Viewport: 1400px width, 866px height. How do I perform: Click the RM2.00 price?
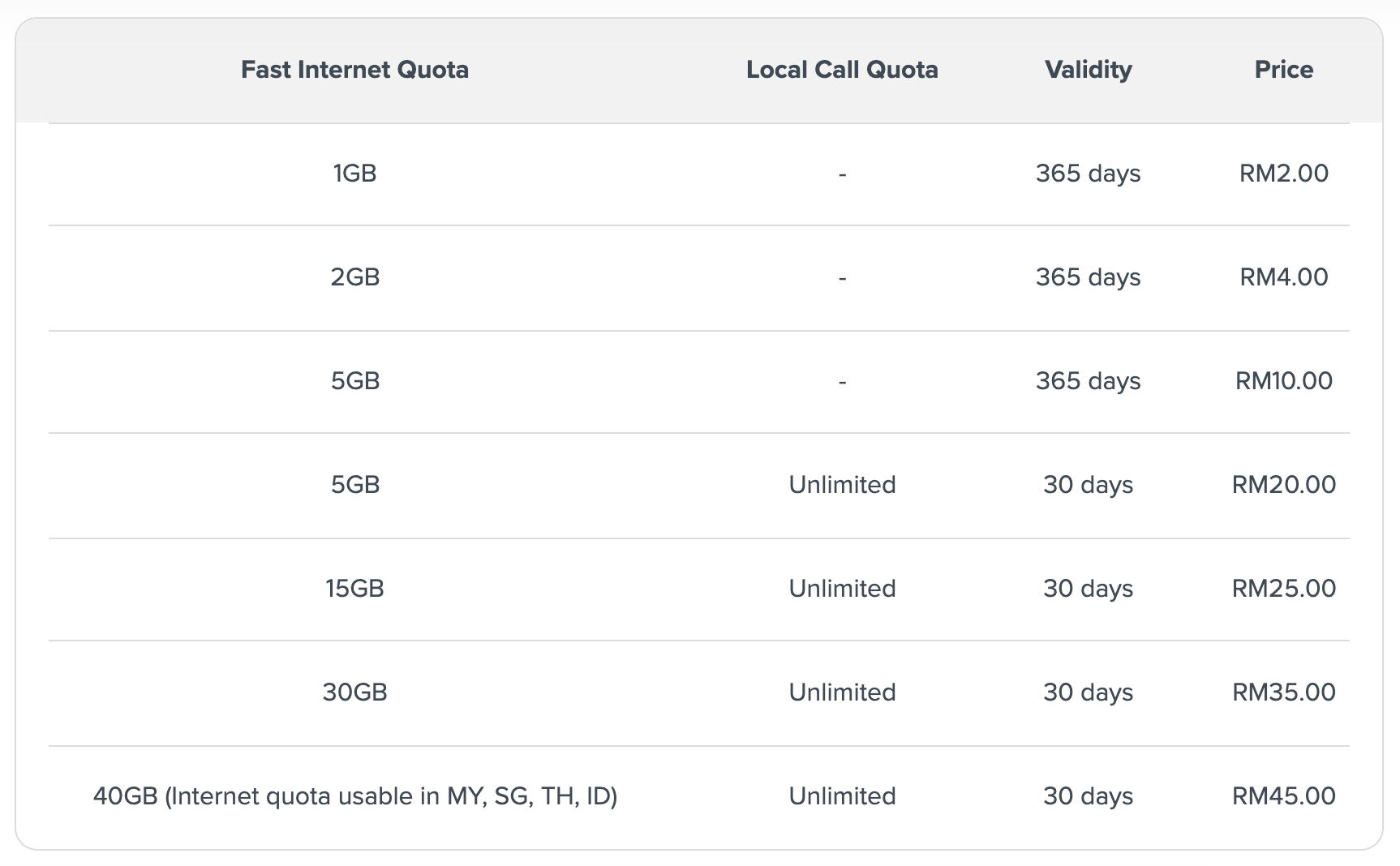pyautogui.click(x=1283, y=174)
